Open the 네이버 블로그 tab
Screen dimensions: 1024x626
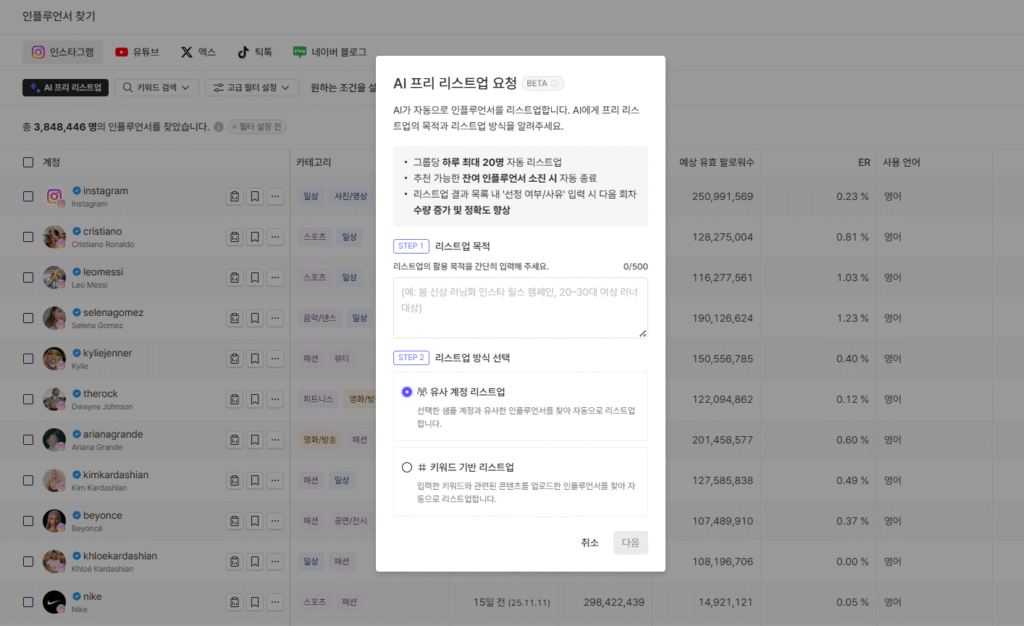pyautogui.click(x=329, y=52)
